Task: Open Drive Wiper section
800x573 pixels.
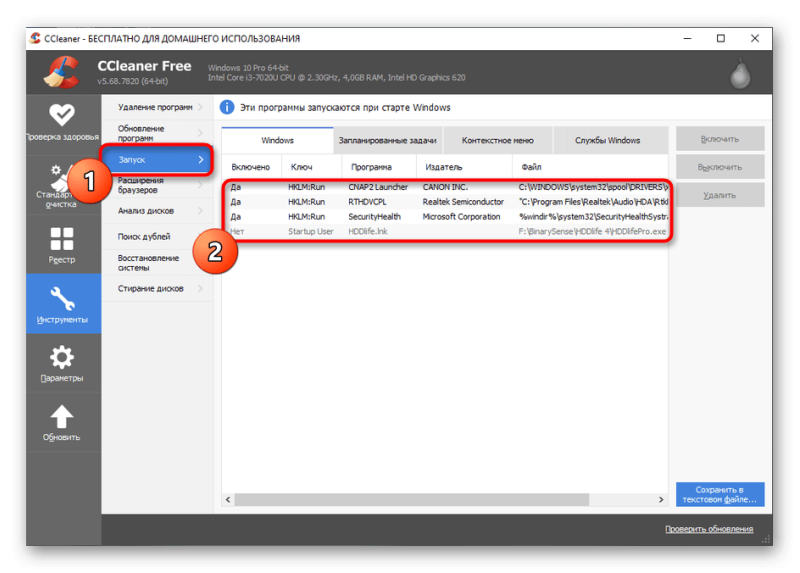Action: coord(158,289)
